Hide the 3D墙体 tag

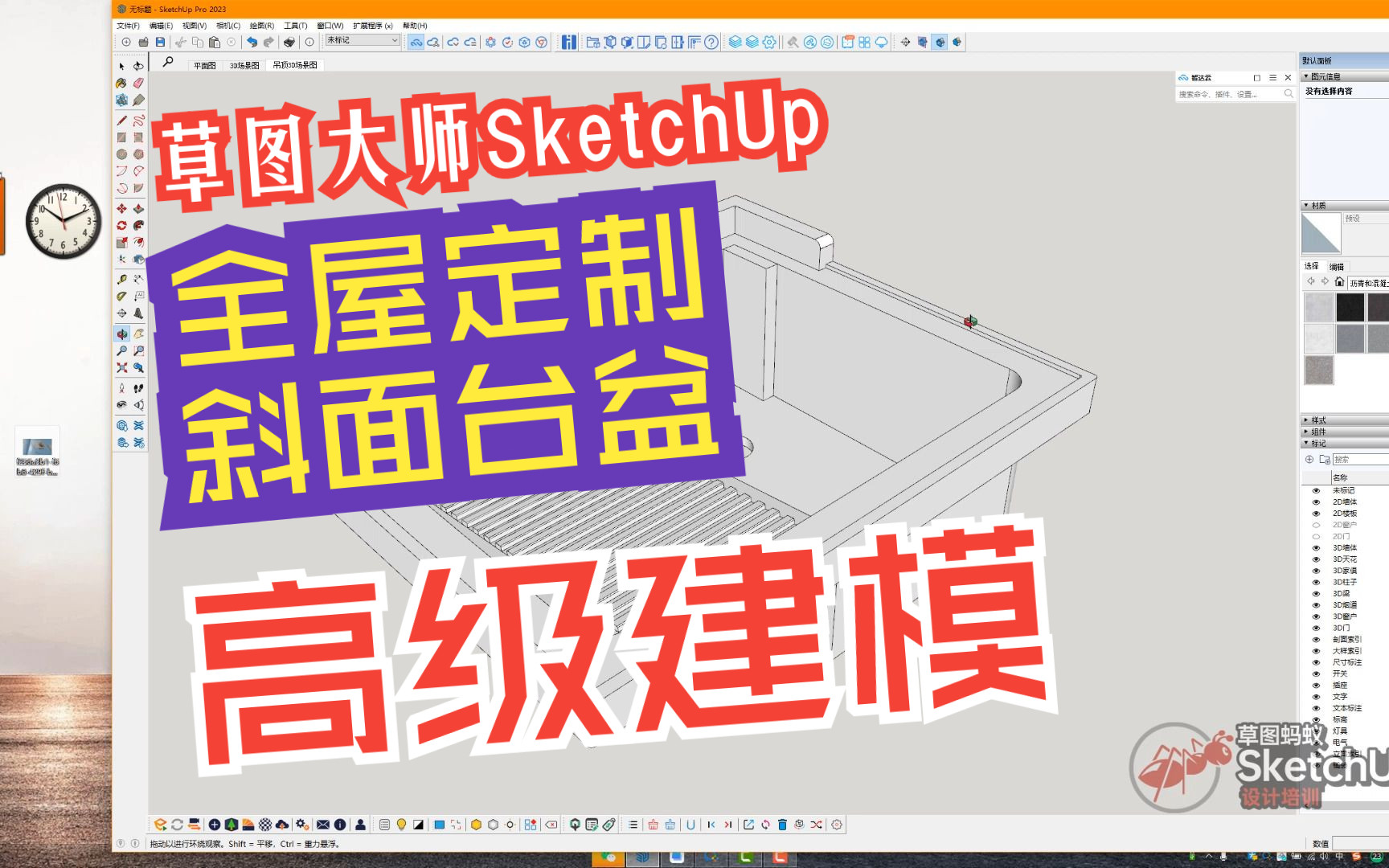1316,547
